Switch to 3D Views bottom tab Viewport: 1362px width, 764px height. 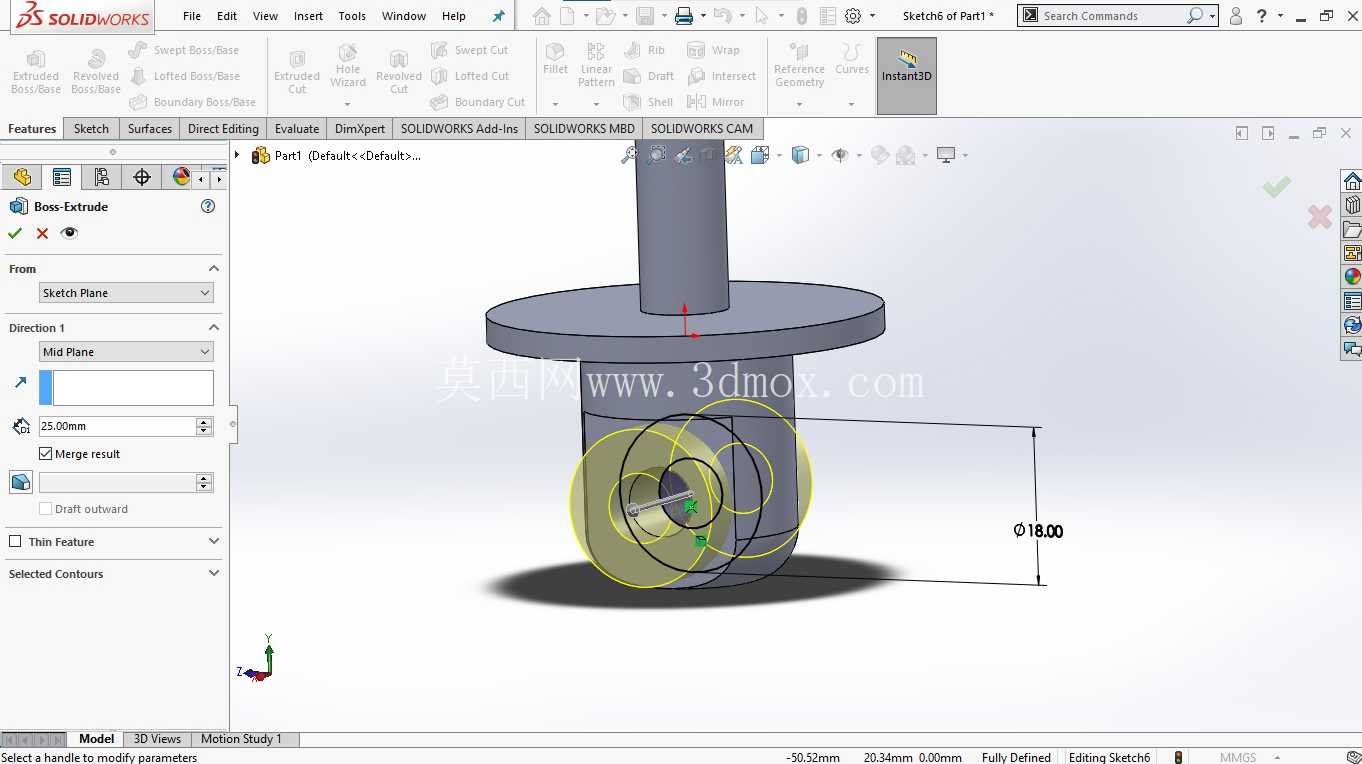[157, 739]
